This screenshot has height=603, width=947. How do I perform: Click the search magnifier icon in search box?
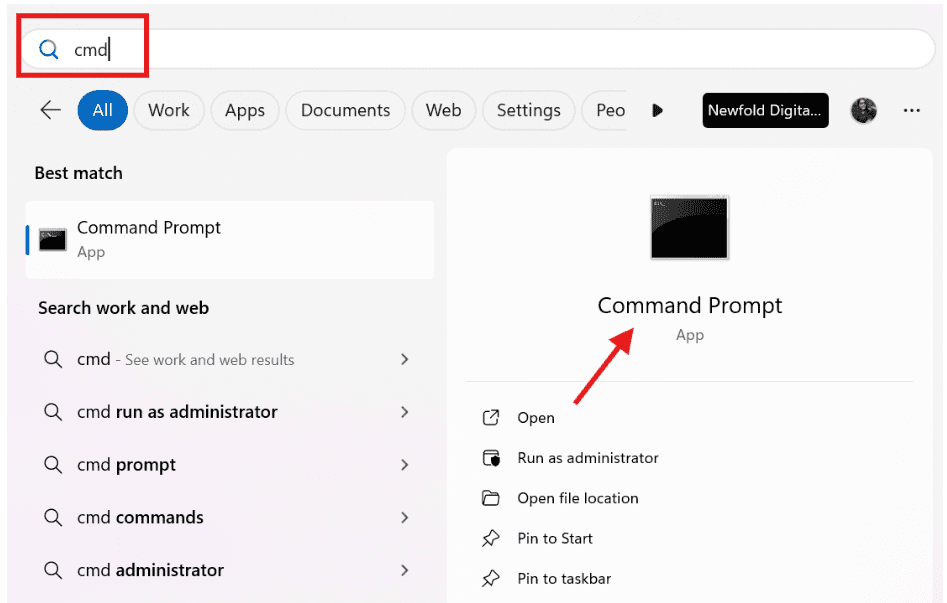pyautogui.click(x=49, y=50)
